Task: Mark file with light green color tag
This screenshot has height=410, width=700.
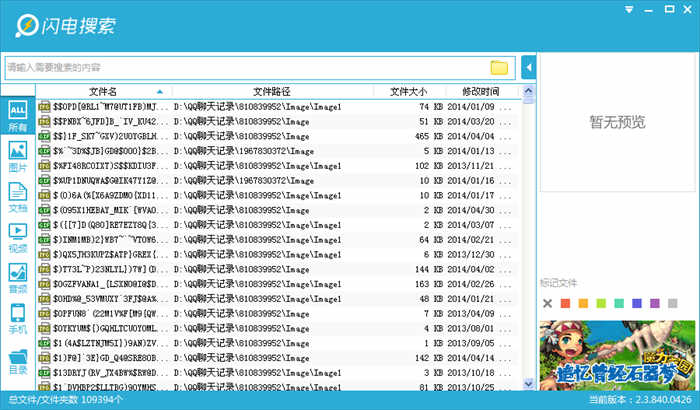Action: [x=601, y=304]
